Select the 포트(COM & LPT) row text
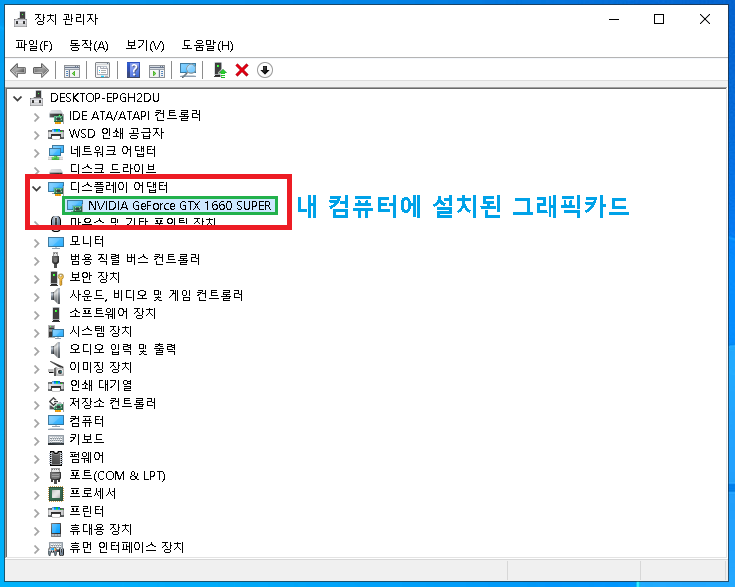 (x=117, y=475)
